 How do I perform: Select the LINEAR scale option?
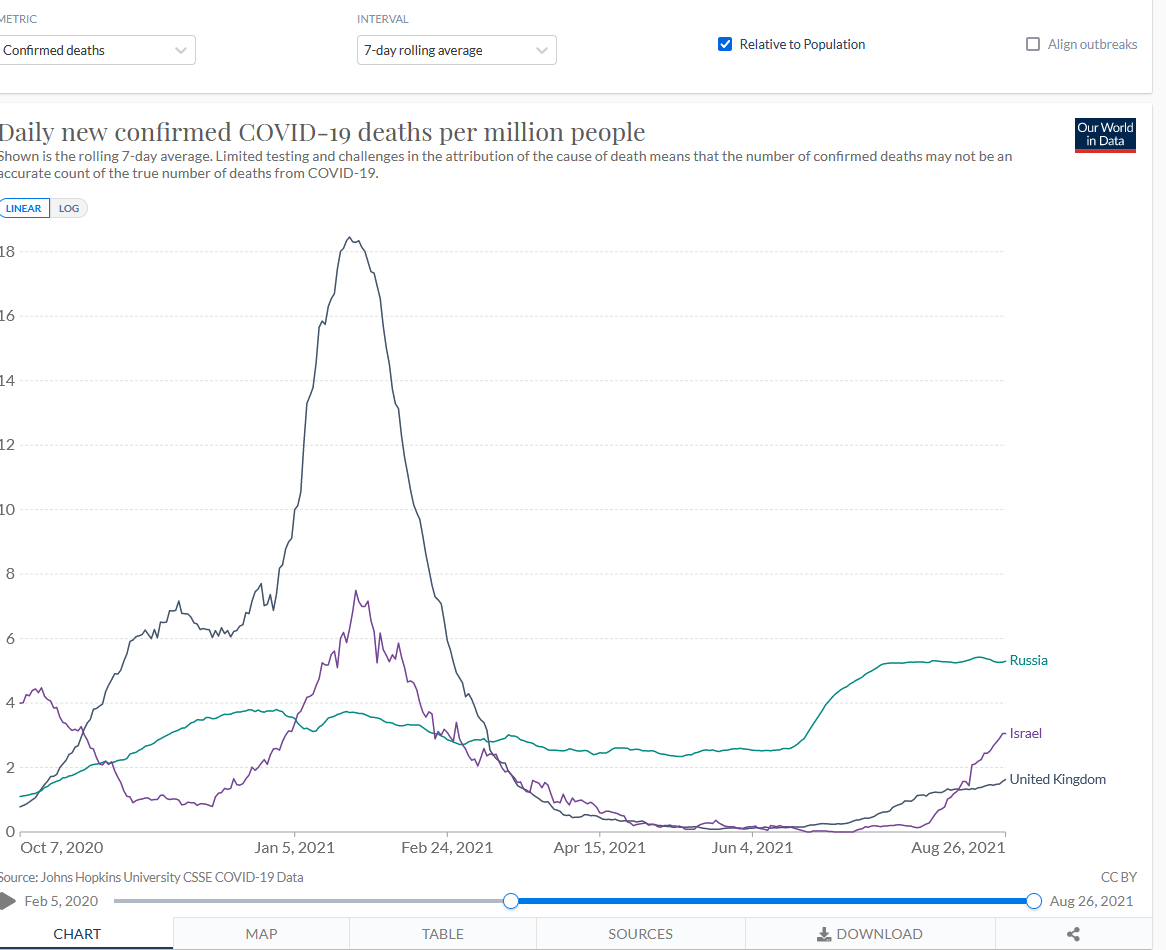(x=24, y=208)
